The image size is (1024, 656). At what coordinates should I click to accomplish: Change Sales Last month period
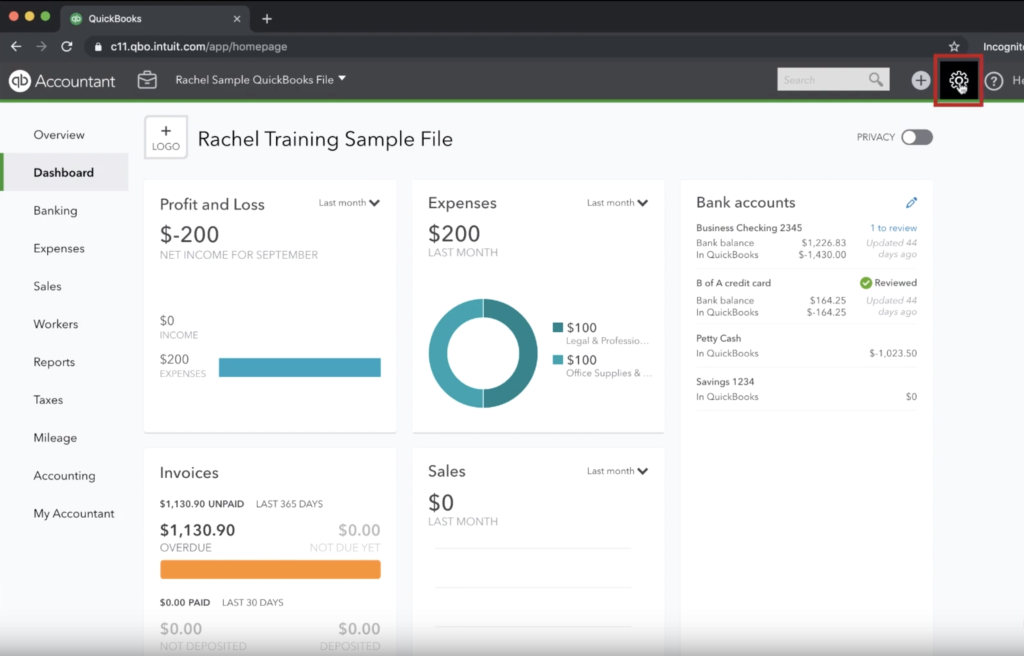point(617,471)
